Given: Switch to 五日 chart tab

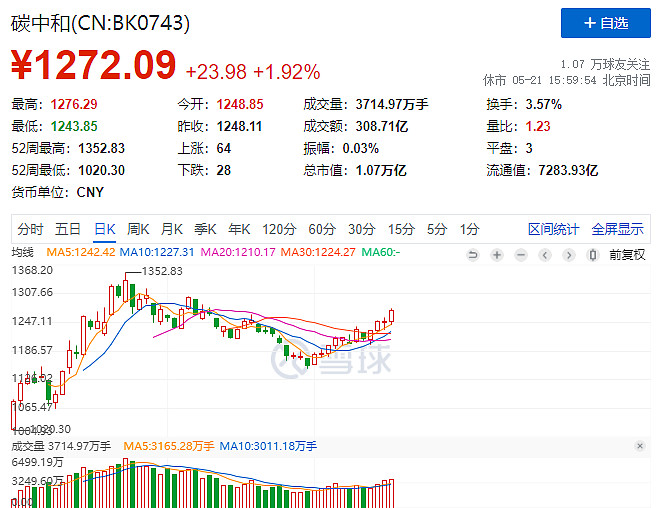Looking at the screenshot, I should pos(67,229).
